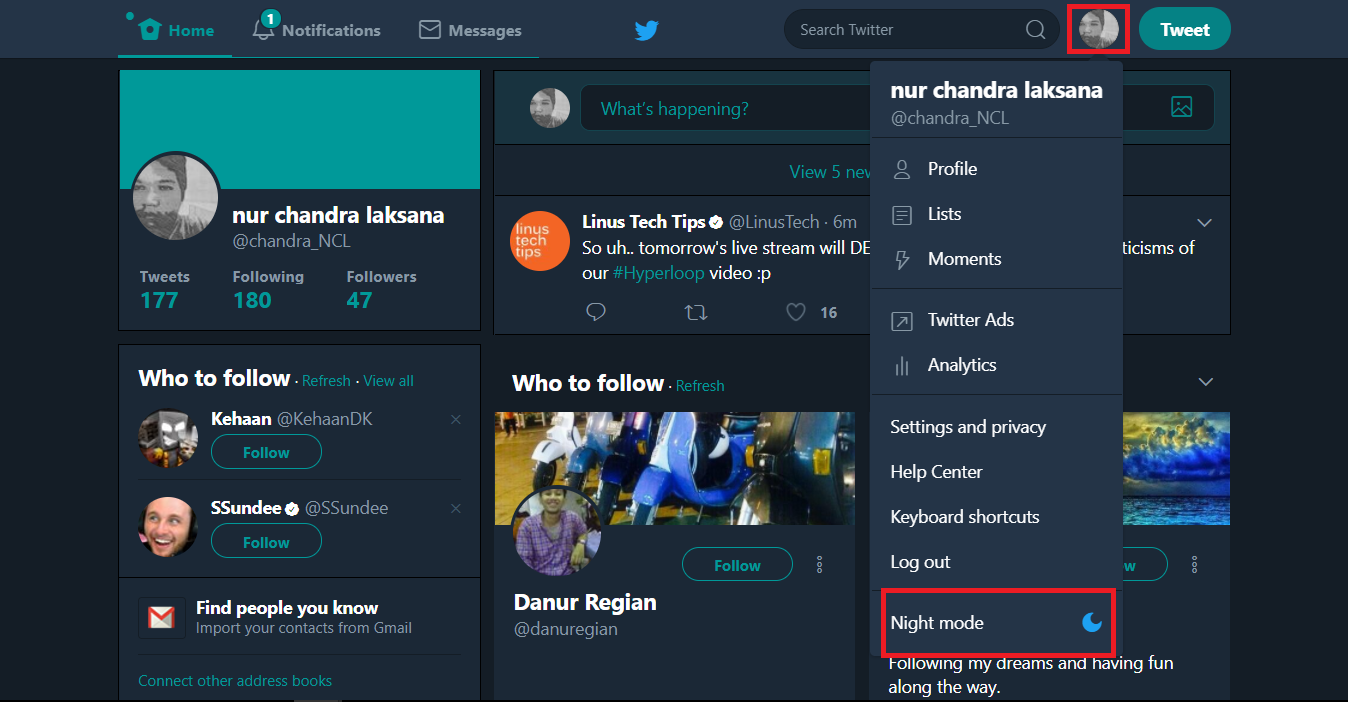Click the Twitter bird logo
The height and width of the screenshot is (702, 1348).
(646, 30)
